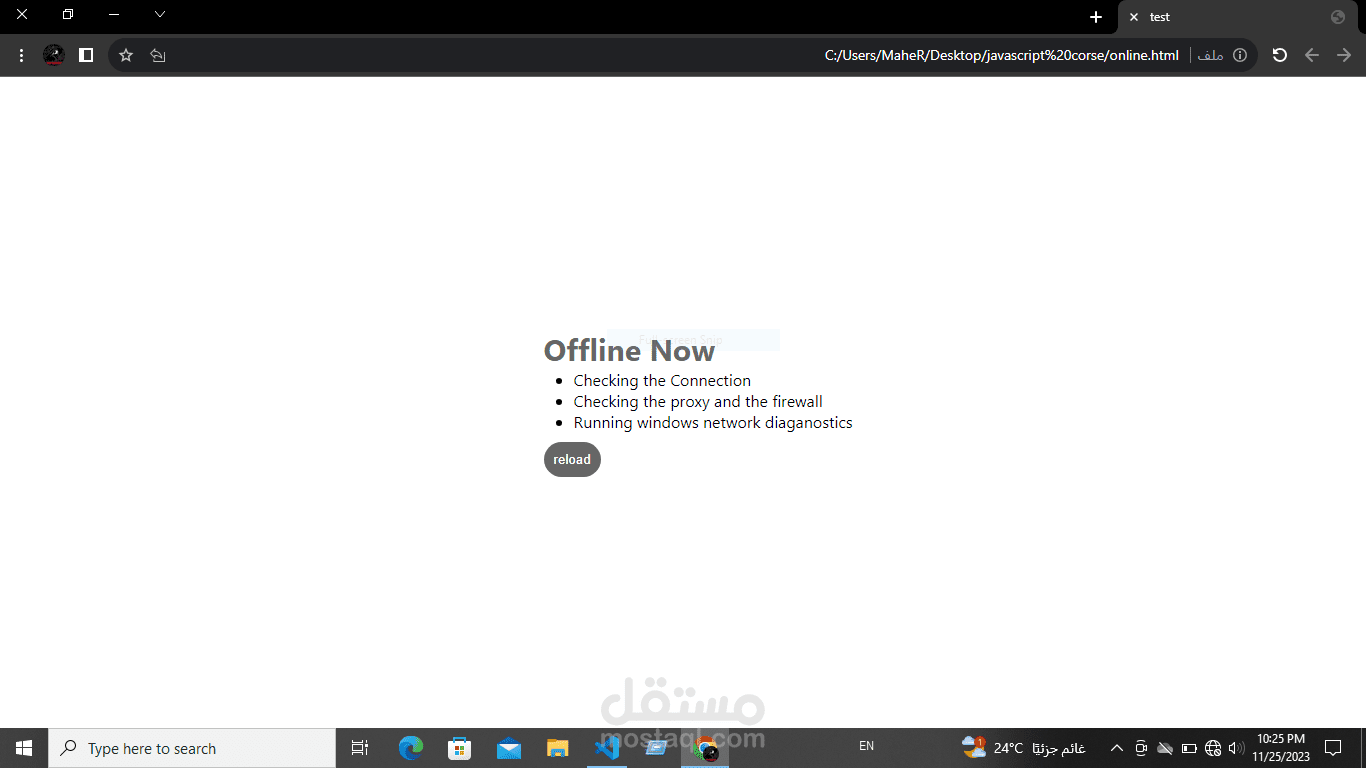Image resolution: width=1366 pixels, height=768 pixels.
Task: Expand hidden icons in the system tray
Action: tap(1116, 747)
